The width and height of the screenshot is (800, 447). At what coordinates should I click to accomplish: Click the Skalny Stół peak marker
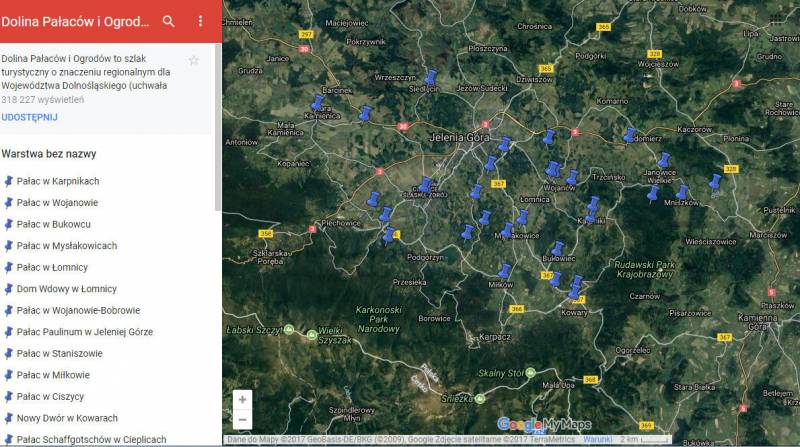tap(533, 372)
